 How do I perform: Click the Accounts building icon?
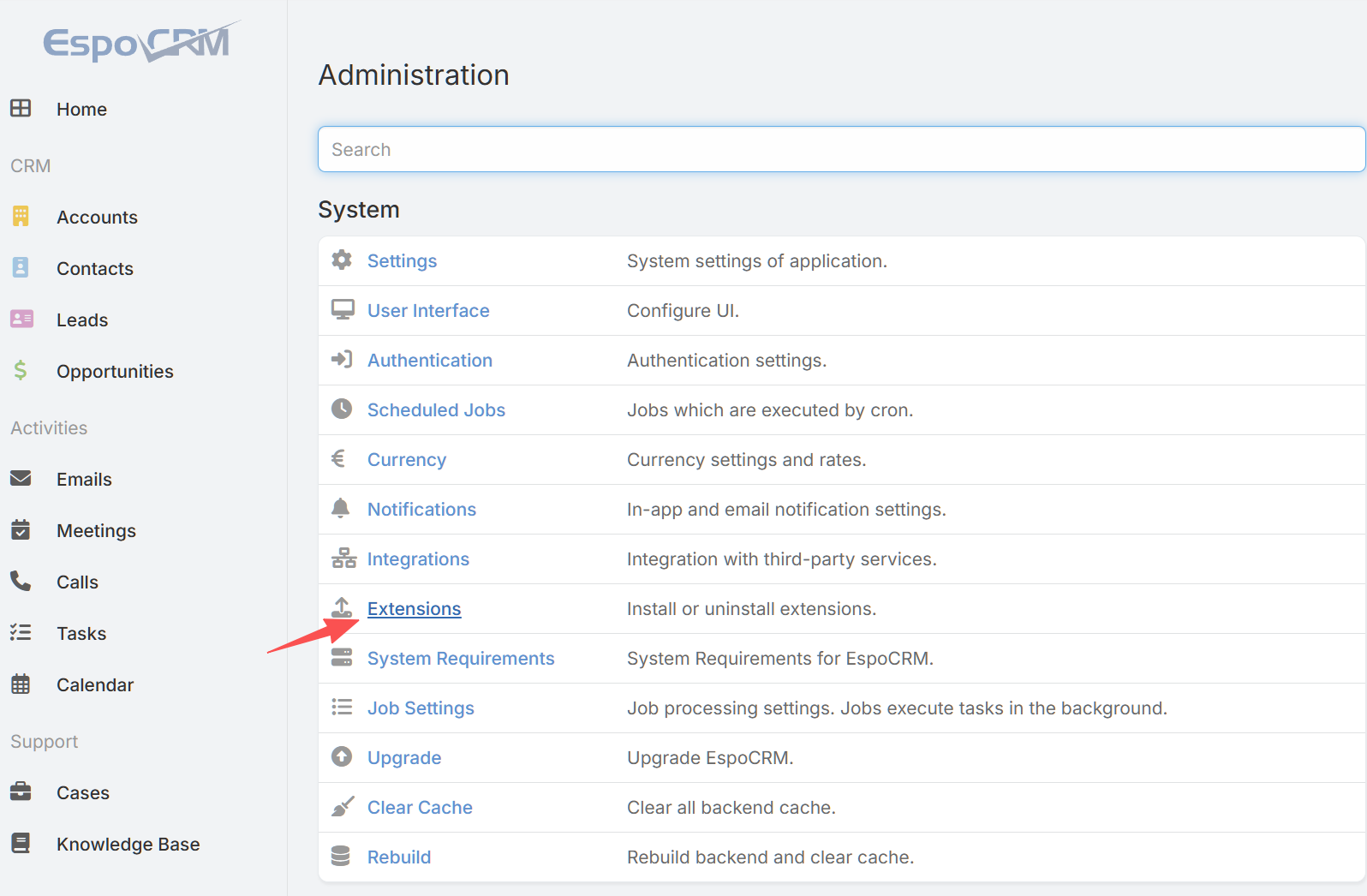(21, 216)
